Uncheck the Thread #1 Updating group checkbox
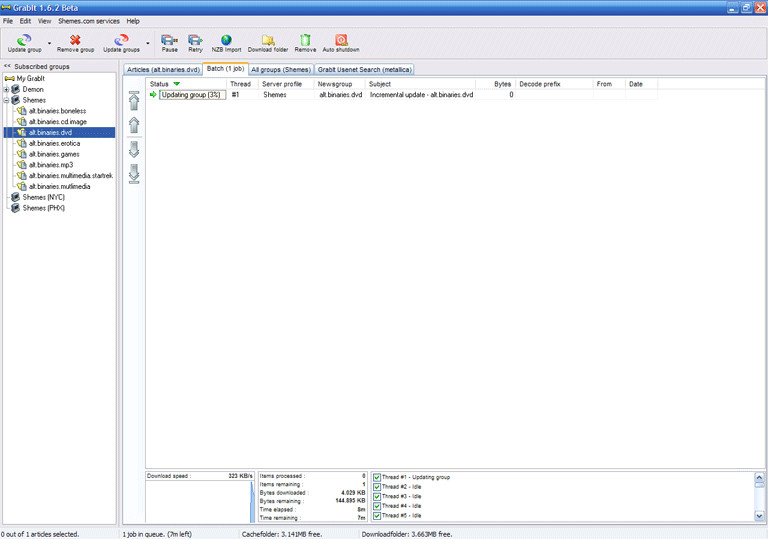The width and height of the screenshot is (768, 539). pos(377,477)
